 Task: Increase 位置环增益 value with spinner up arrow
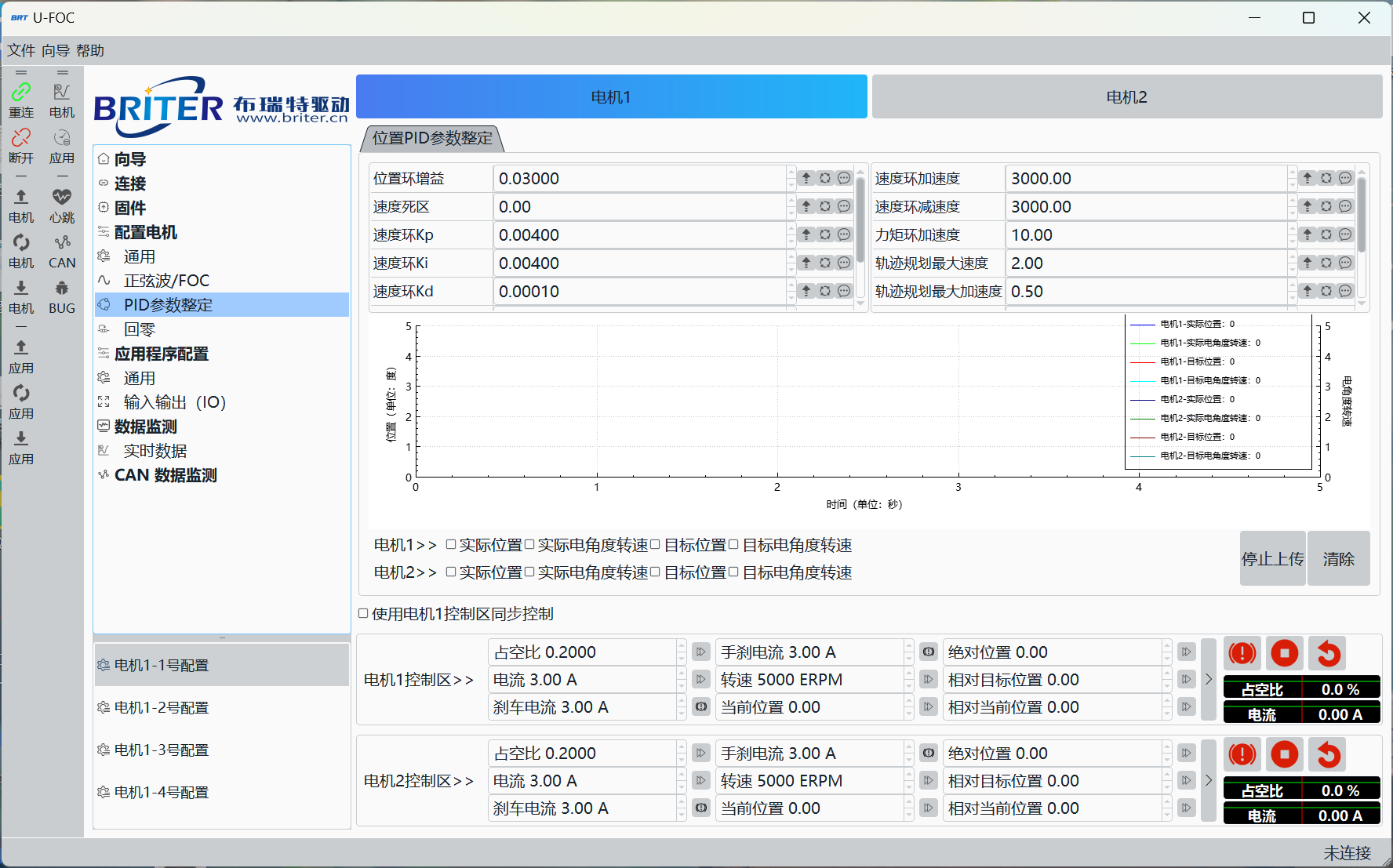point(791,173)
